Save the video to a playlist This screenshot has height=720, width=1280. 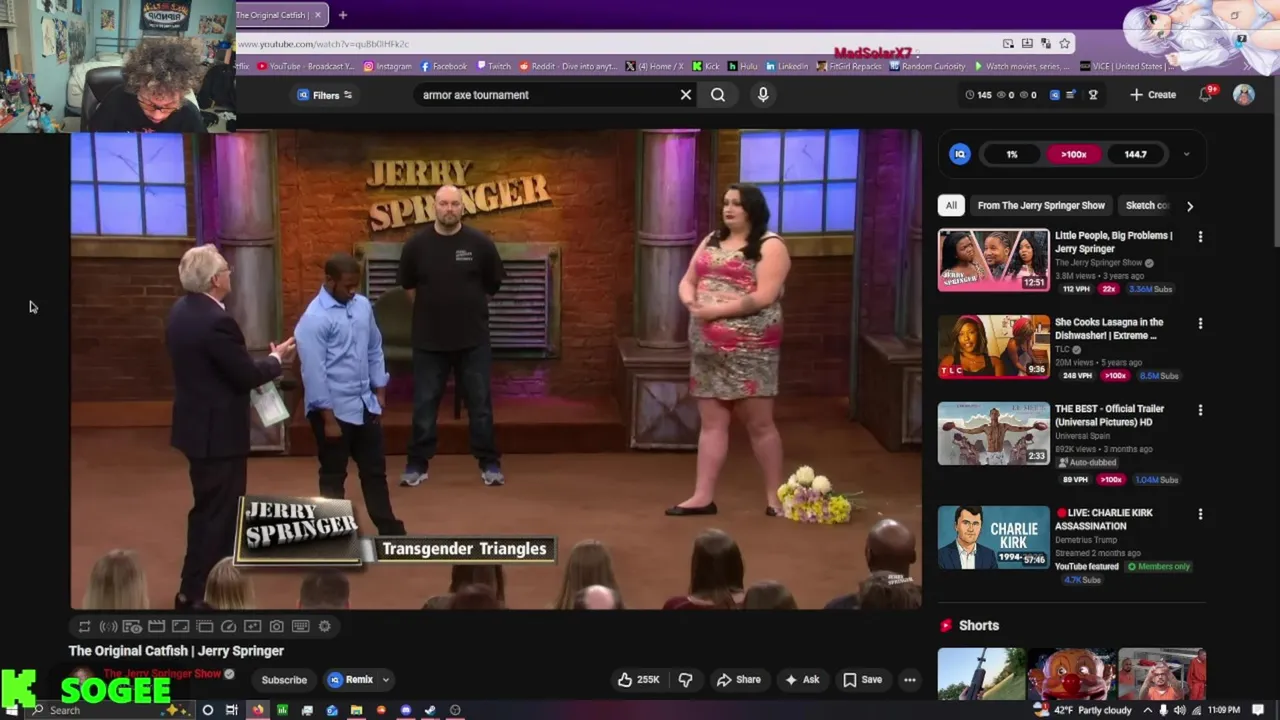862,680
